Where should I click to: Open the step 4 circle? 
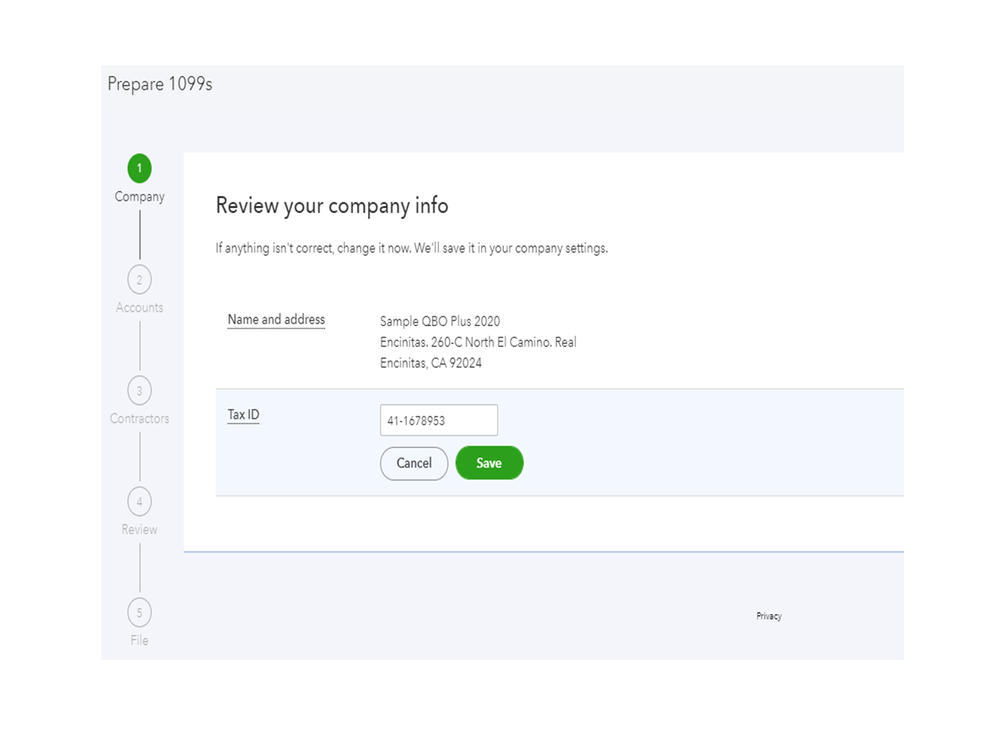click(139, 501)
